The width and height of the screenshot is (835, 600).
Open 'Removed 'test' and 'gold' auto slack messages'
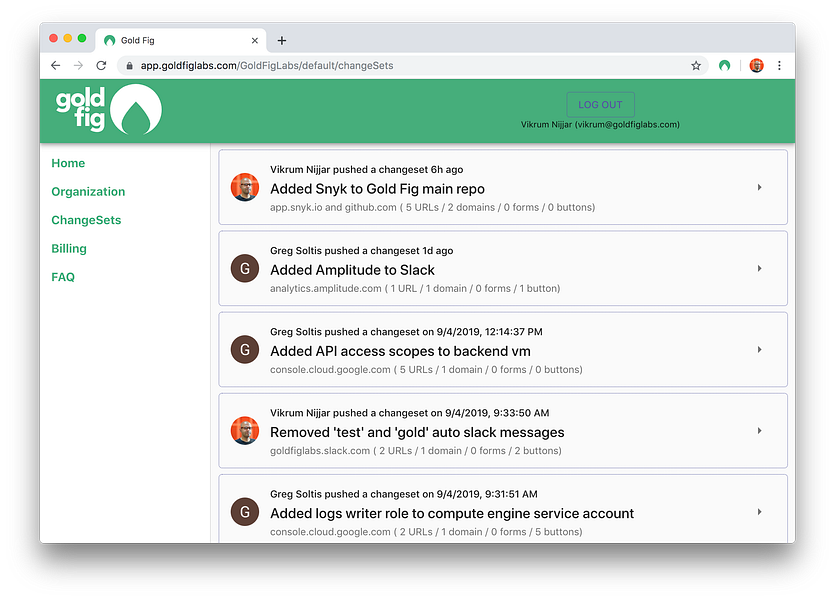(417, 432)
